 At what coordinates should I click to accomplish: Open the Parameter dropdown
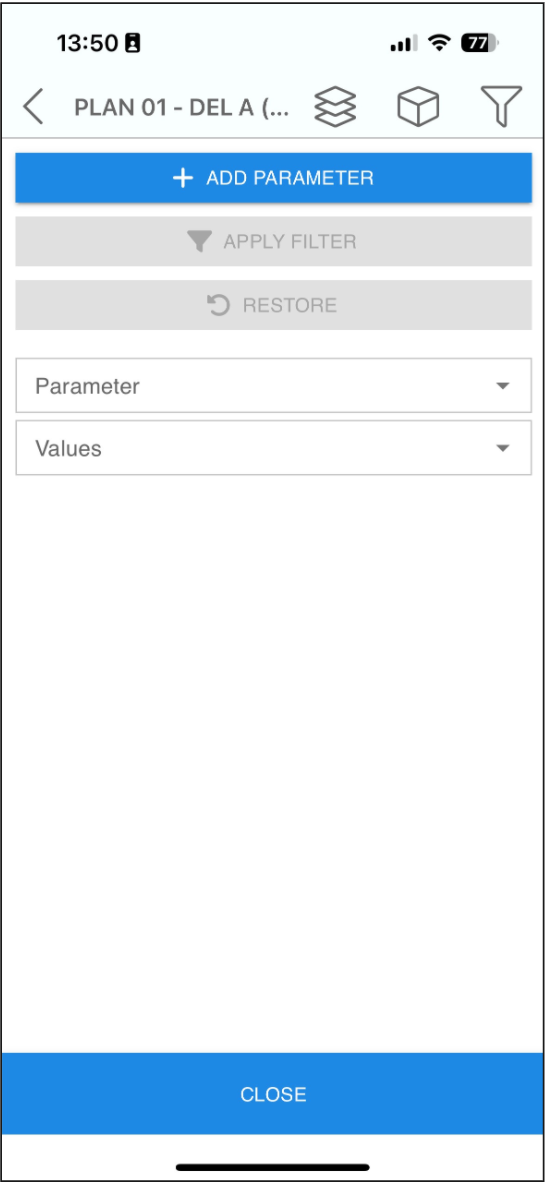pyautogui.click(x=274, y=386)
